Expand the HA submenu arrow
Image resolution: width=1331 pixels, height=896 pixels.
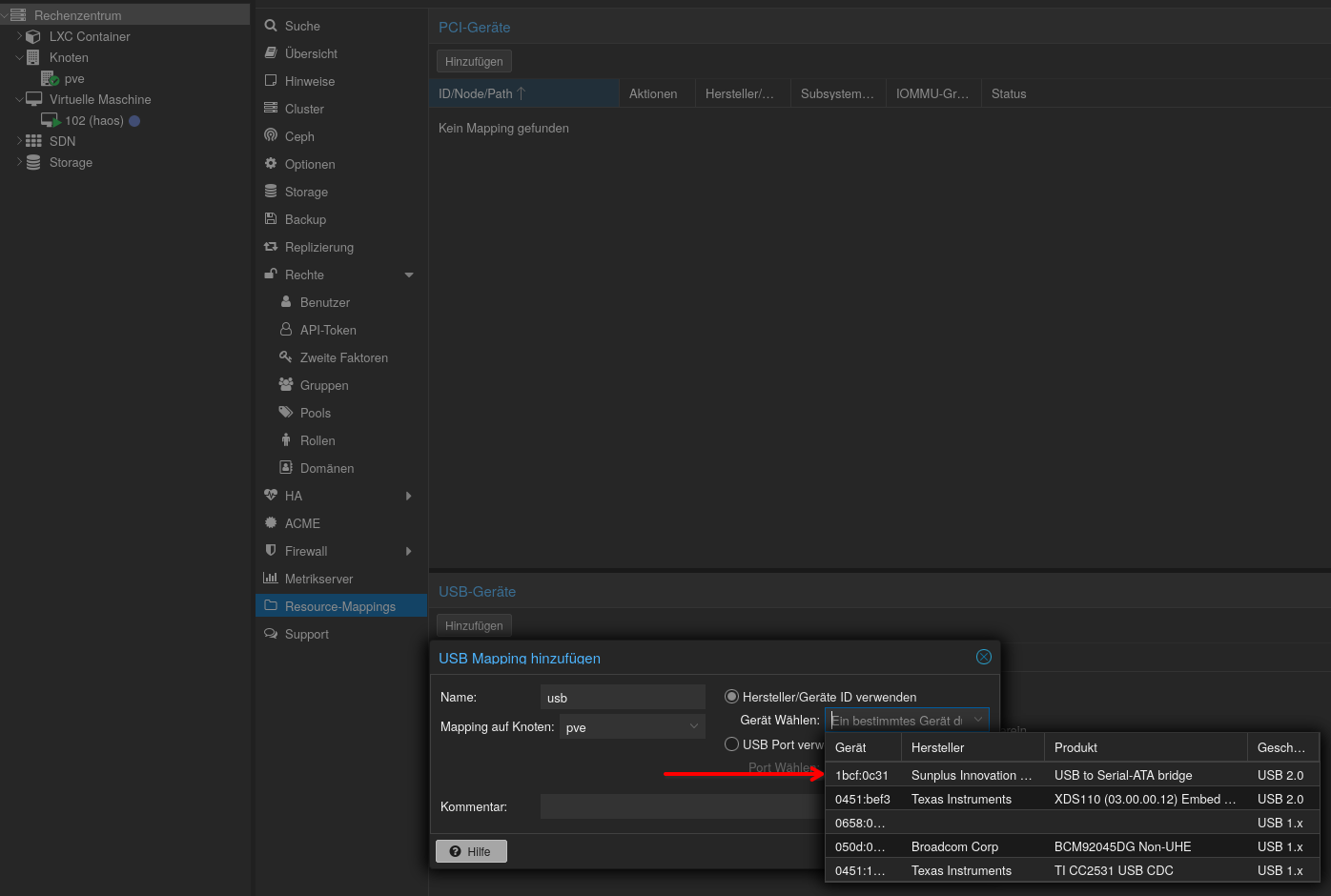409,496
